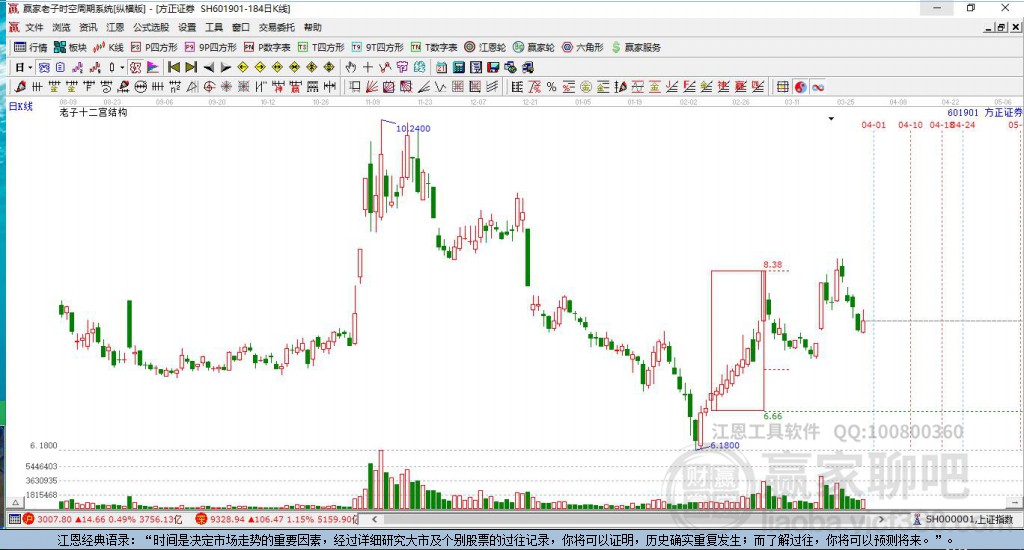Open the 资讯 menu

(x=88, y=27)
